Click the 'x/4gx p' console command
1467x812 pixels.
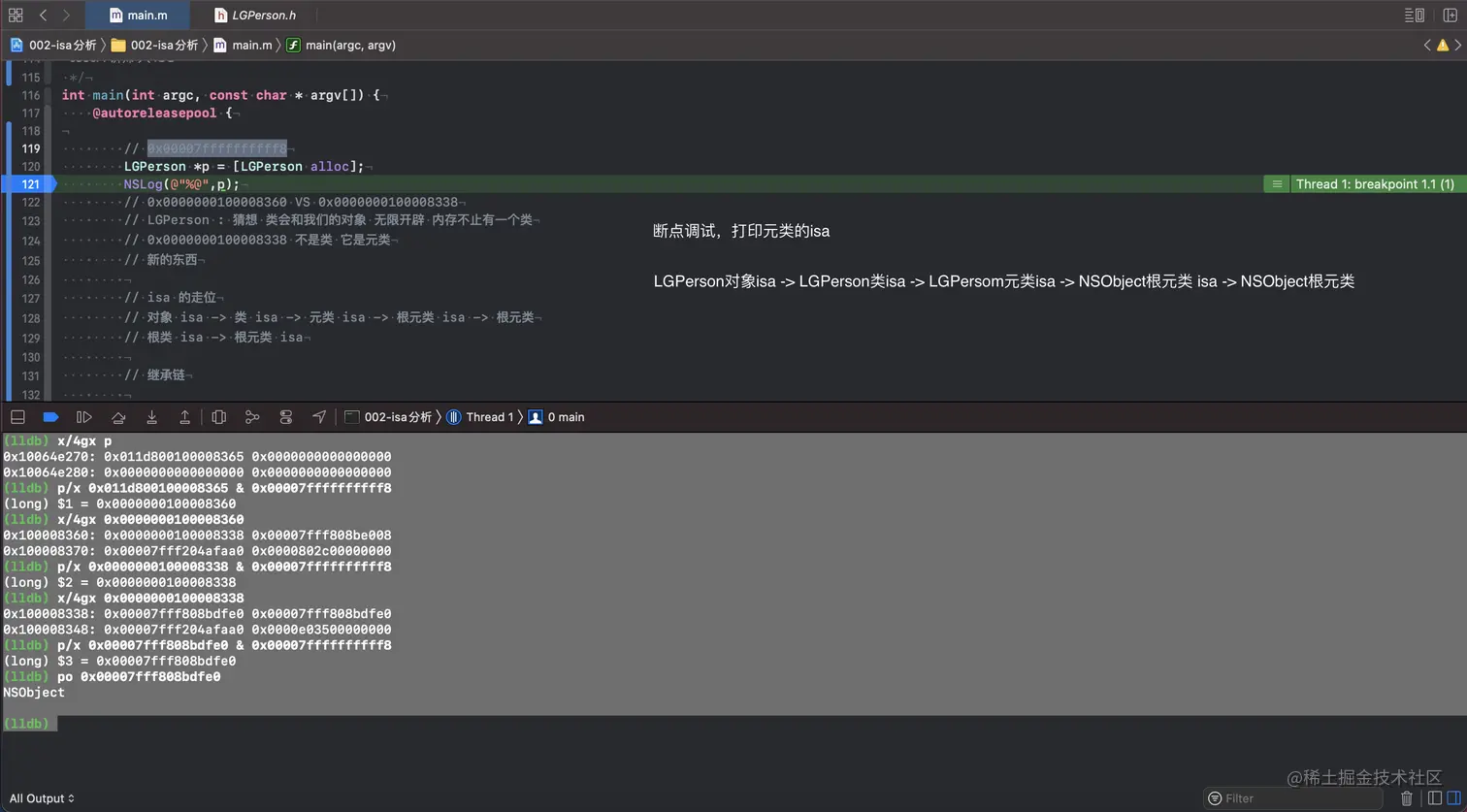click(x=84, y=441)
